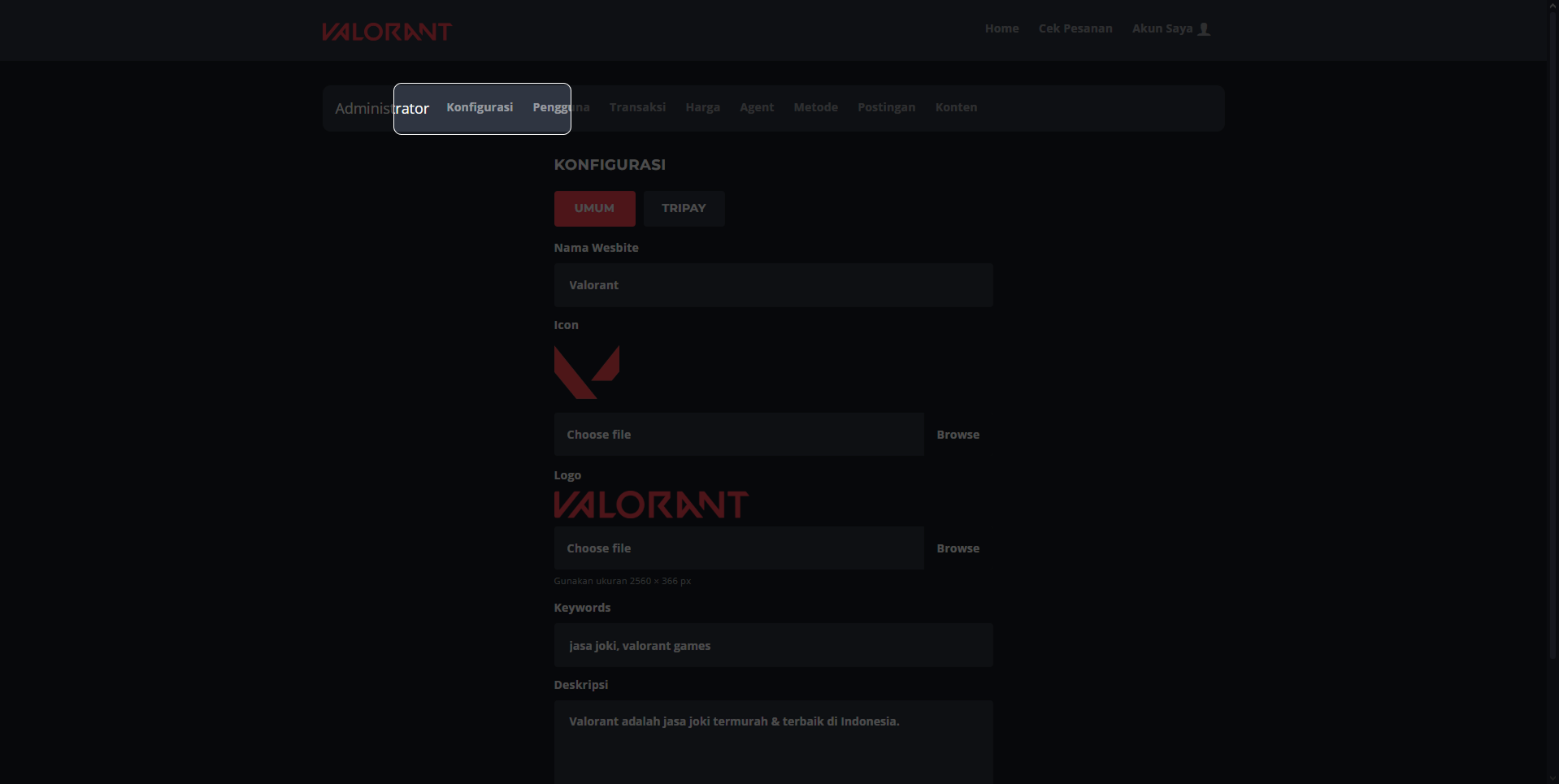
Task: Click the Icon Choose file field
Action: click(739, 435)
